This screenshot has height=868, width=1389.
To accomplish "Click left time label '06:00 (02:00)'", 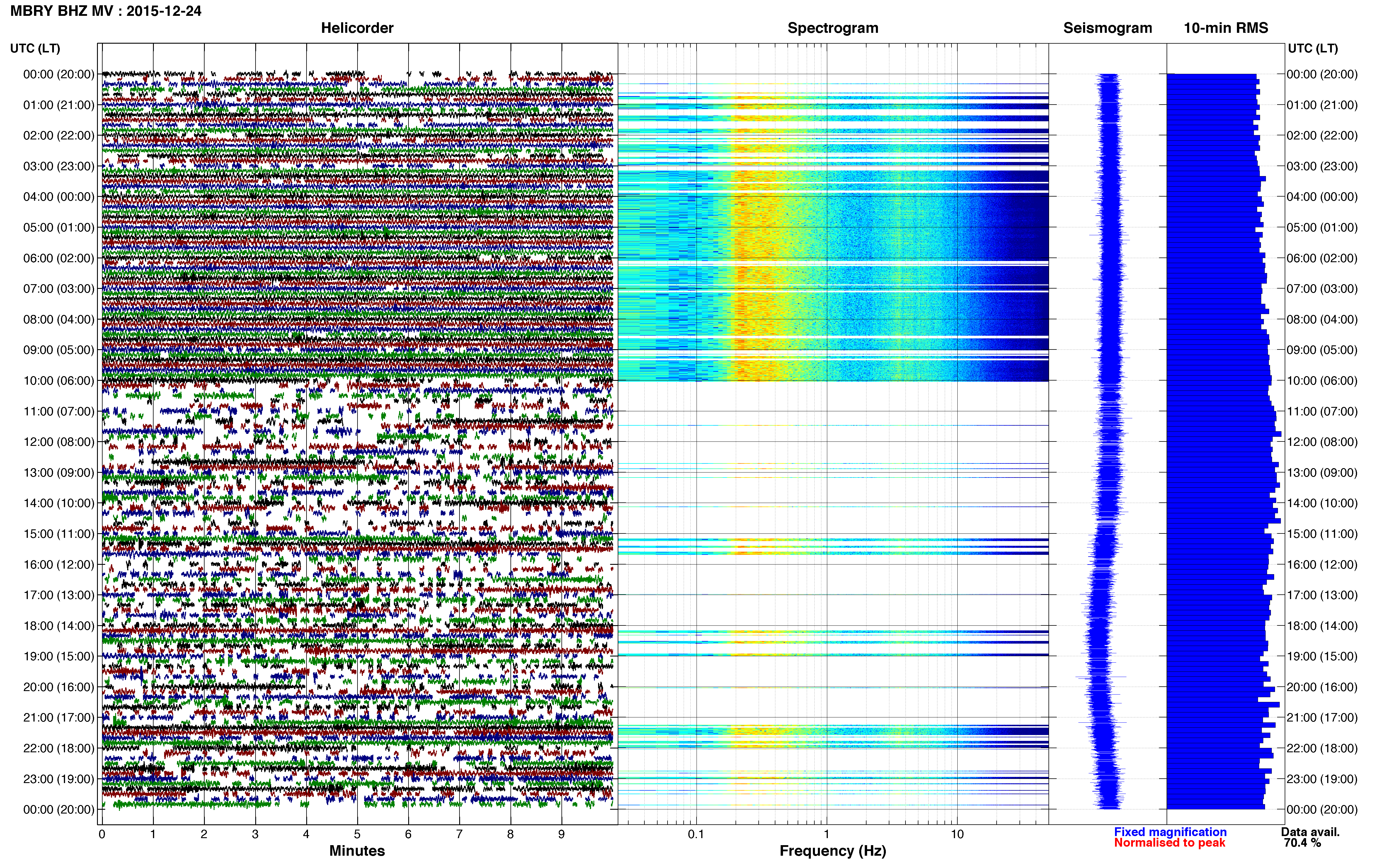I will click(x=59, y=258).
